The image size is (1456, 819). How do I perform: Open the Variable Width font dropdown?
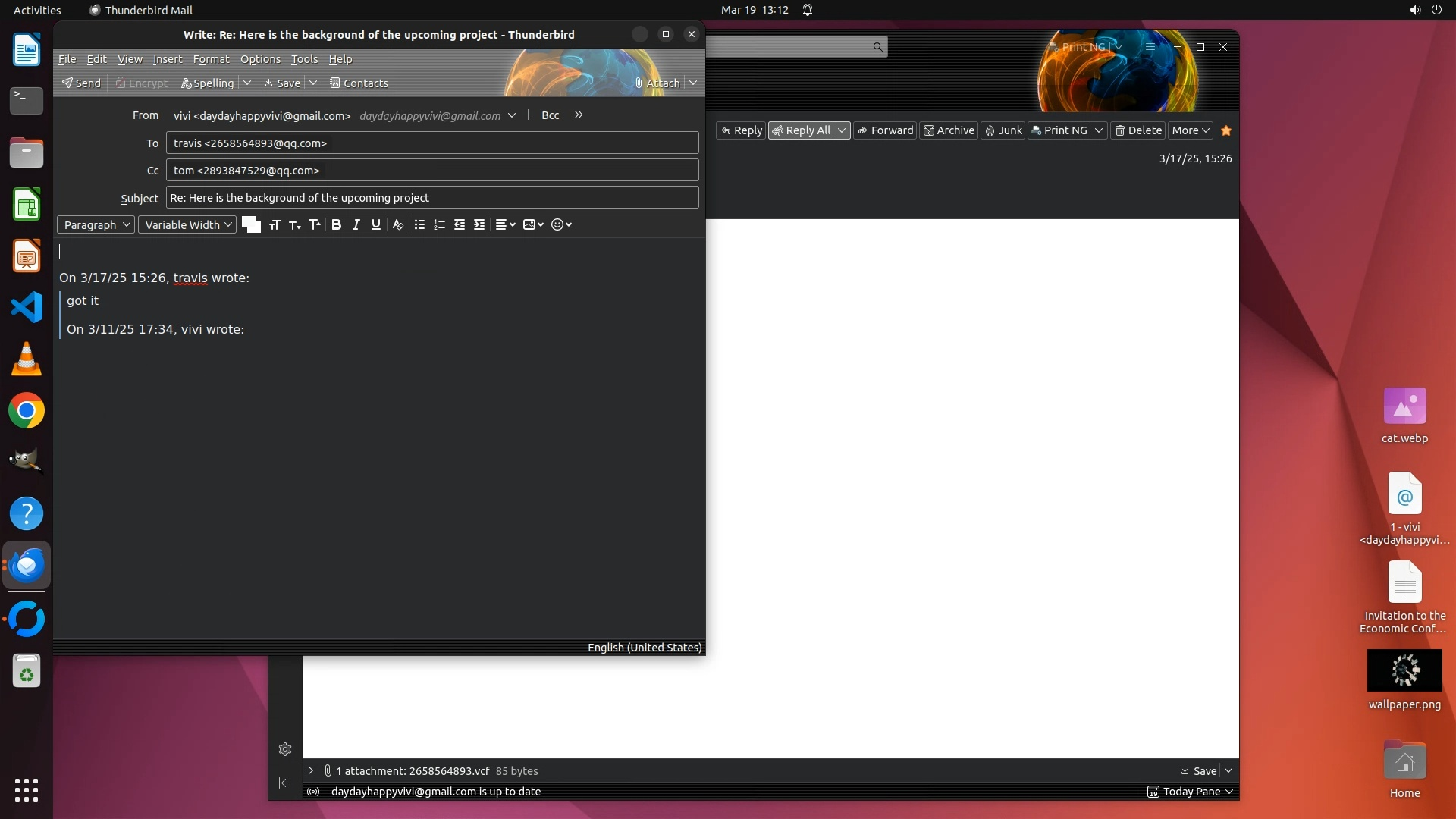pyautogui.click(x=187, y=224)
